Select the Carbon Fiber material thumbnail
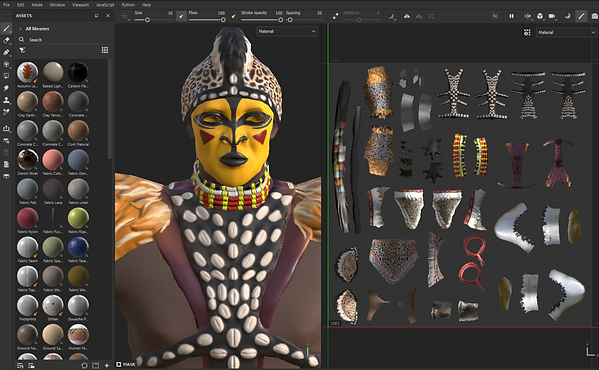The height and width of the screenshot is (370, 599). [78, 72]
